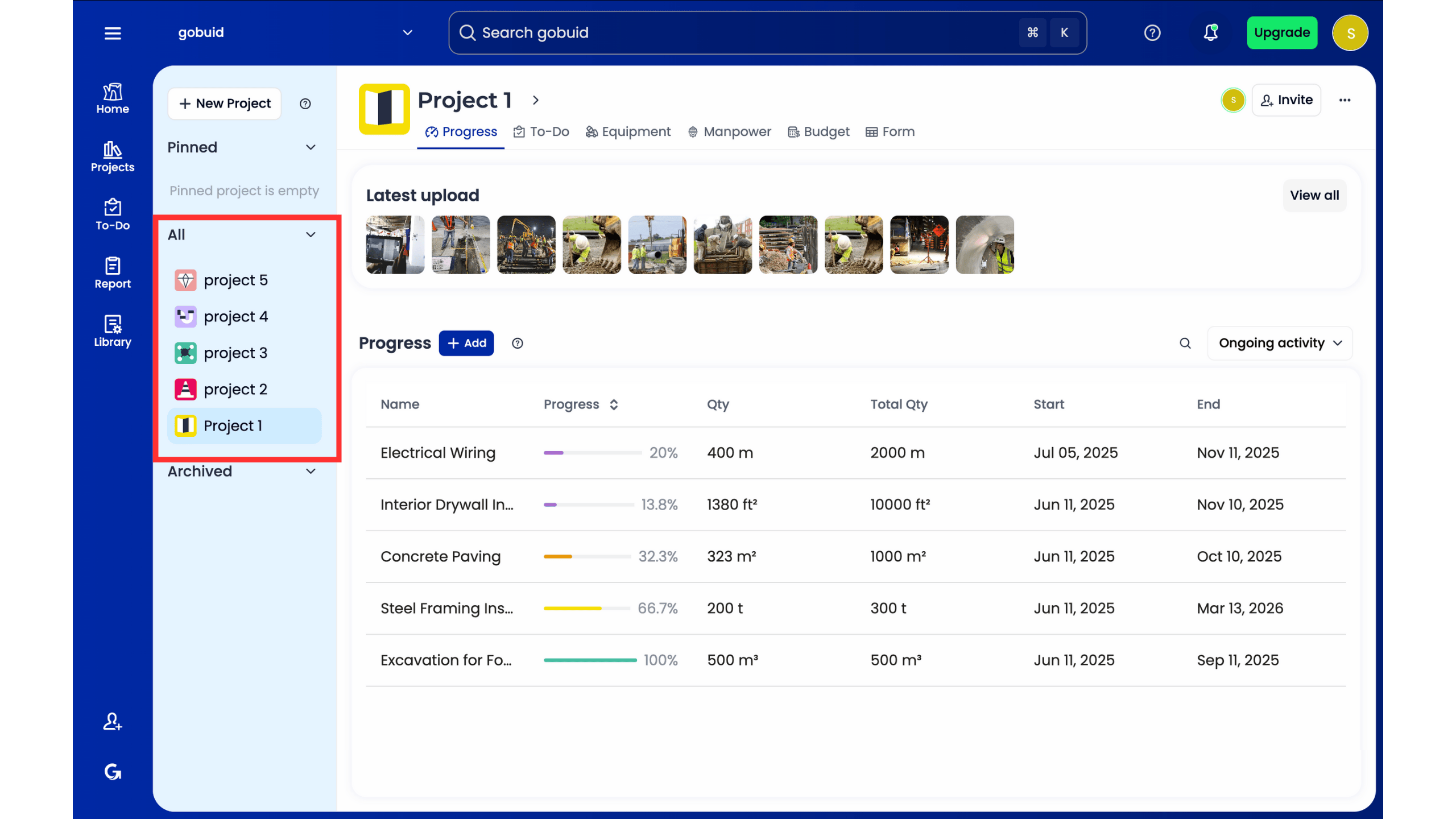Click the add user icon in sidebar
Viewport: 1456px width, 819px height.
click(113, 722)
